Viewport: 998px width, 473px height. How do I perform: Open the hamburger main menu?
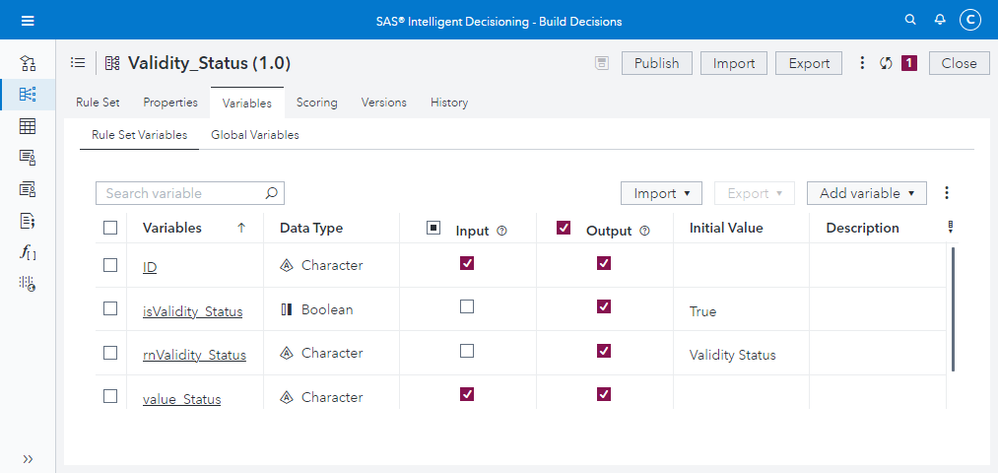pos(27,20)
